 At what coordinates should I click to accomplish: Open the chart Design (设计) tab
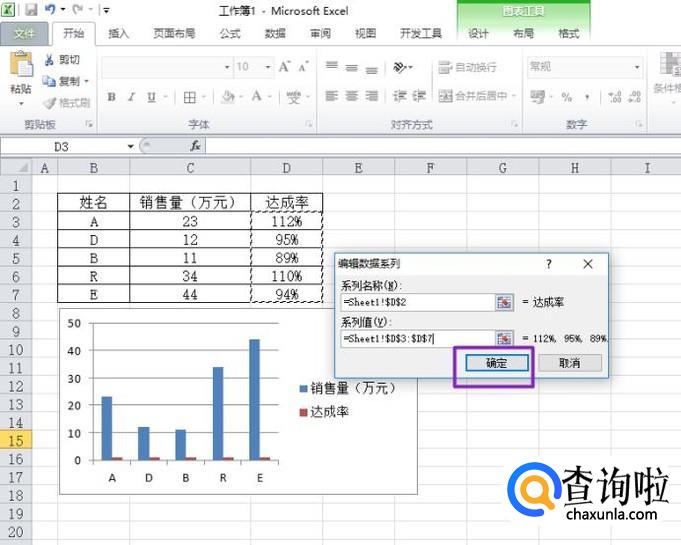[478, 33]
